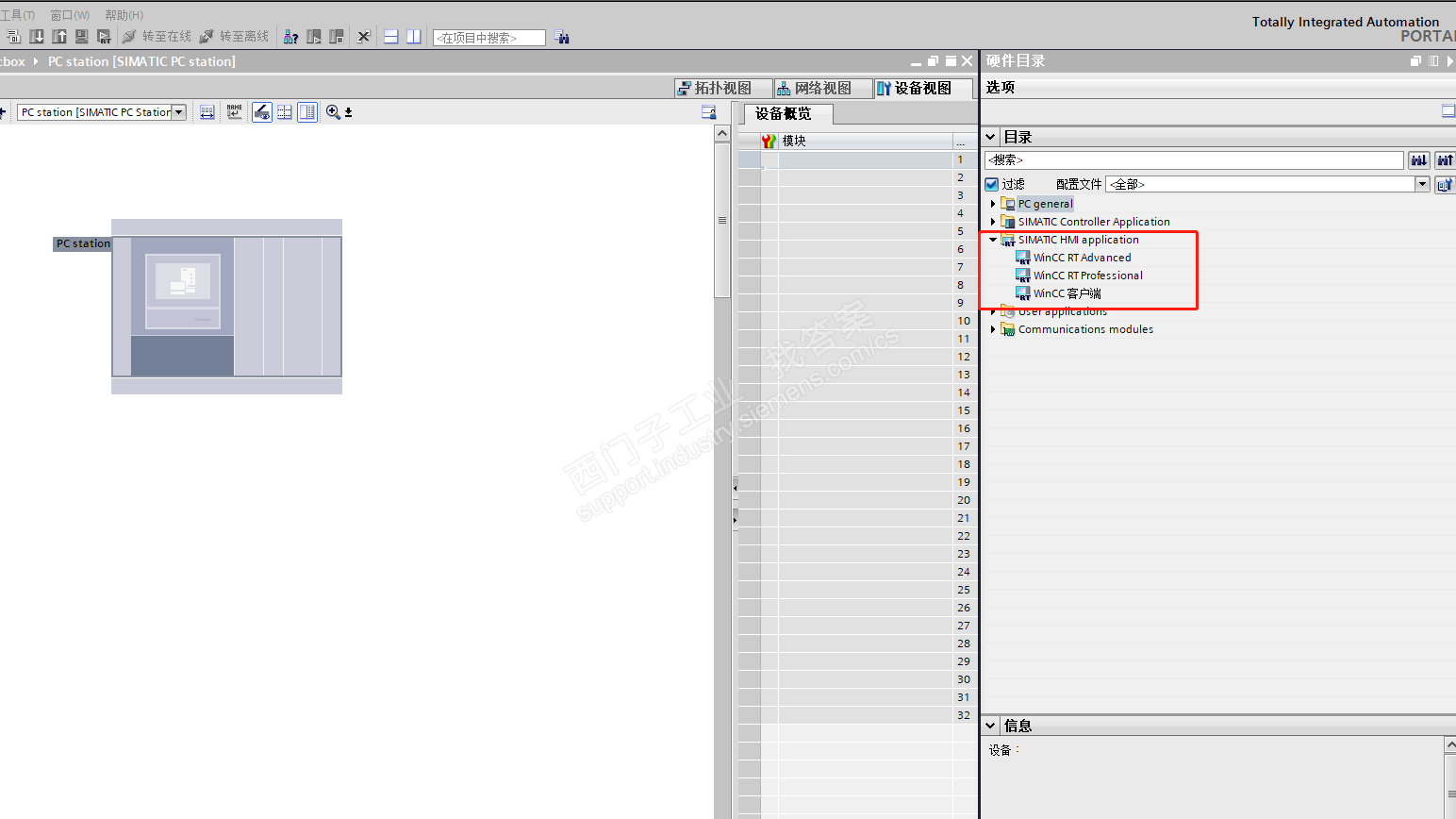Select the WinCC RT Professional item
1456x819 pixels.
click(1087, 276)
